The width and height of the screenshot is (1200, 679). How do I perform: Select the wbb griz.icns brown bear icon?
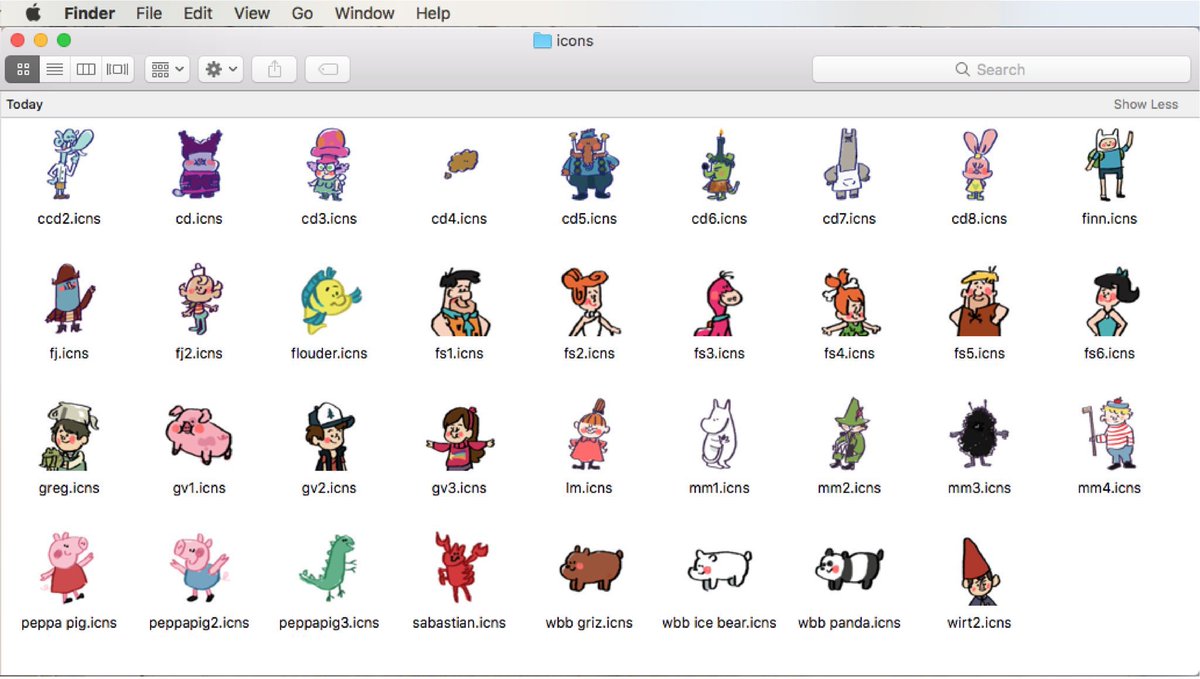point(589,569)
